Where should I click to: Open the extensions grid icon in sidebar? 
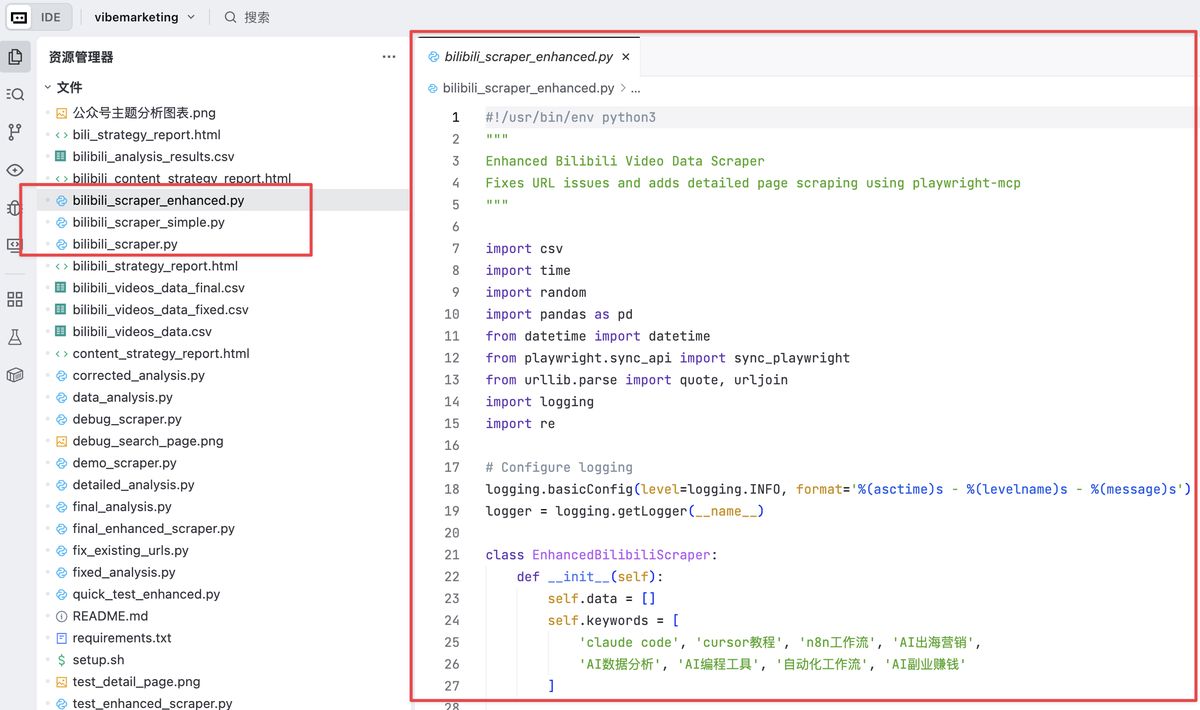(x=15, y=300)
